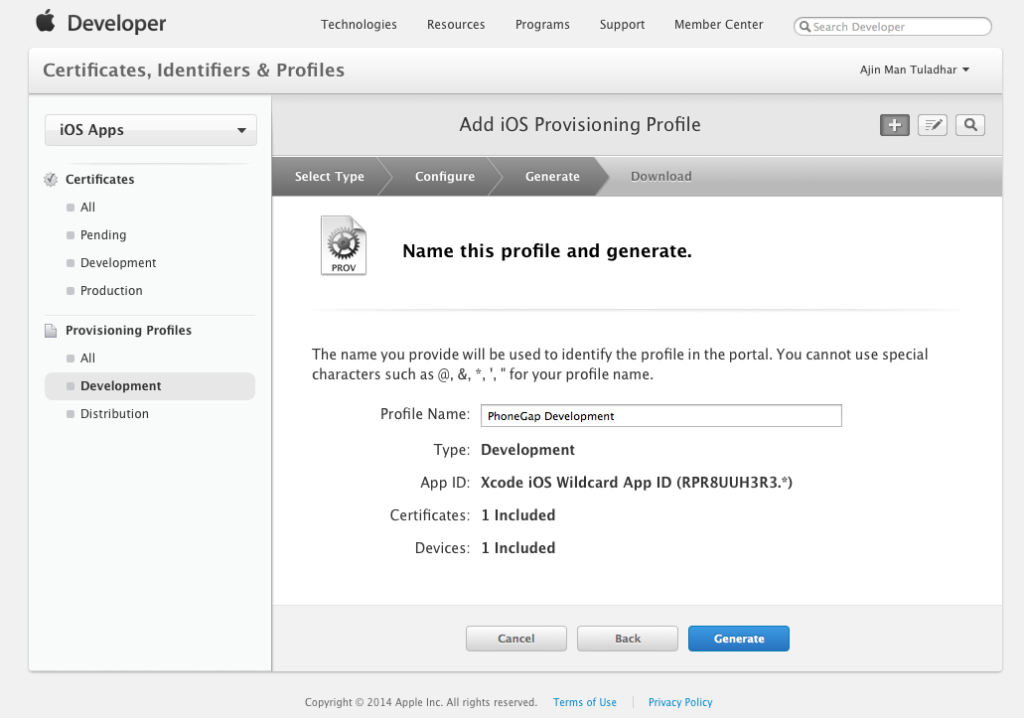Click the 'Certificates, Identifiers & Profiles' header
Screen dimensions: 1024x718
point(193,70)
